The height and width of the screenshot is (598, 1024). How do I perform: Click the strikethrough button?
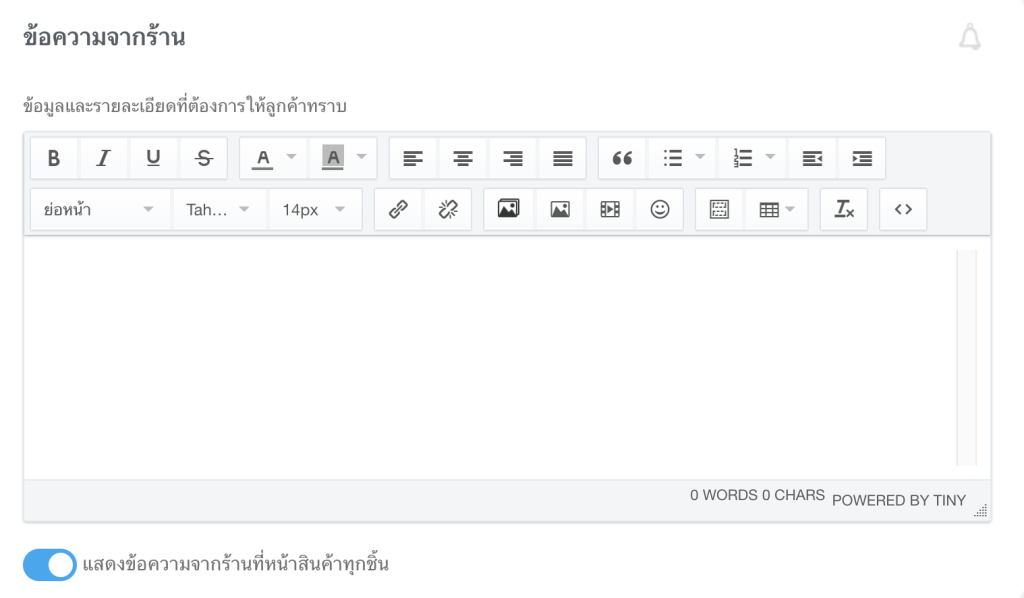(203, 158)
